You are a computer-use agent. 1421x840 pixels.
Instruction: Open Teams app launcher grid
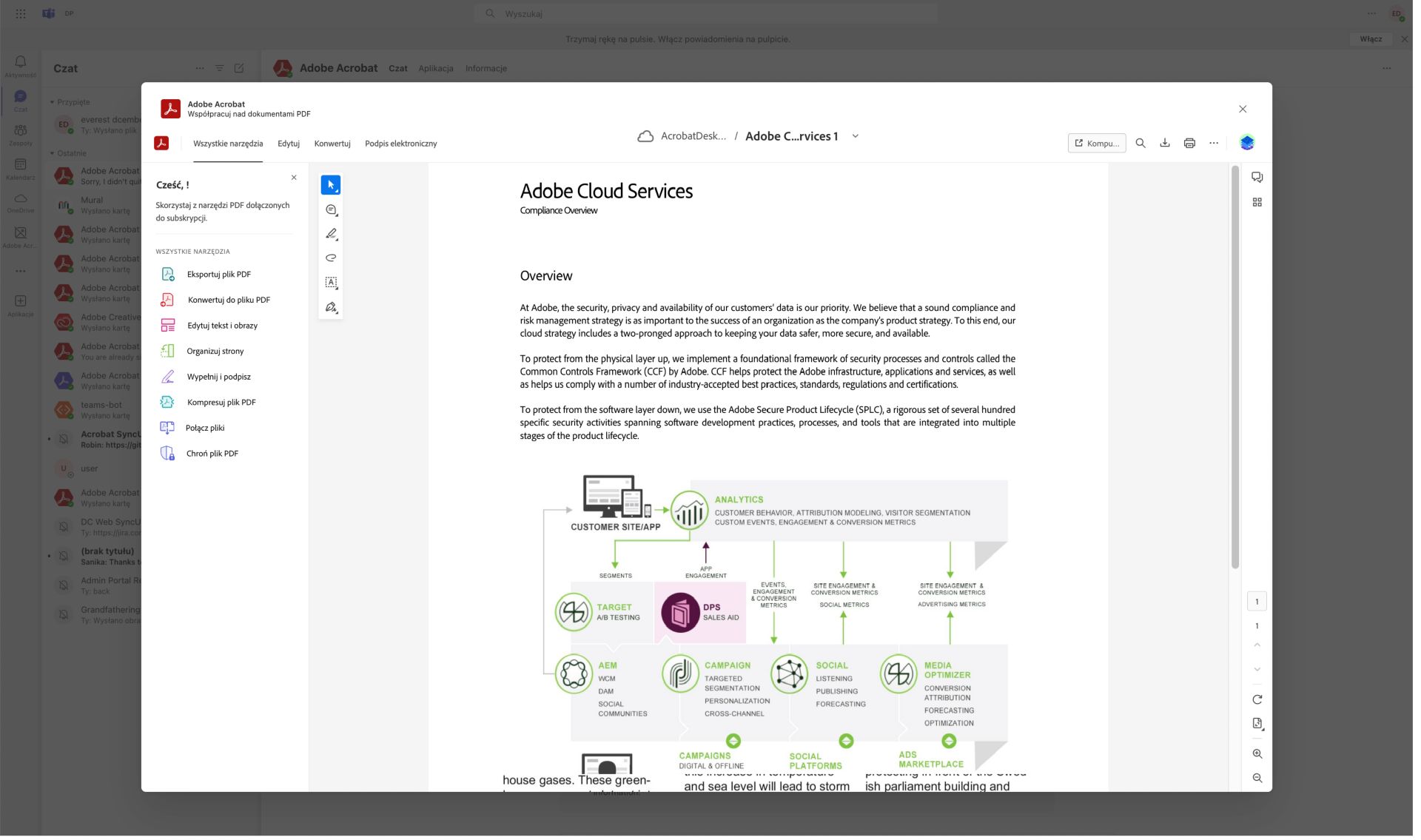pos(21,13)
